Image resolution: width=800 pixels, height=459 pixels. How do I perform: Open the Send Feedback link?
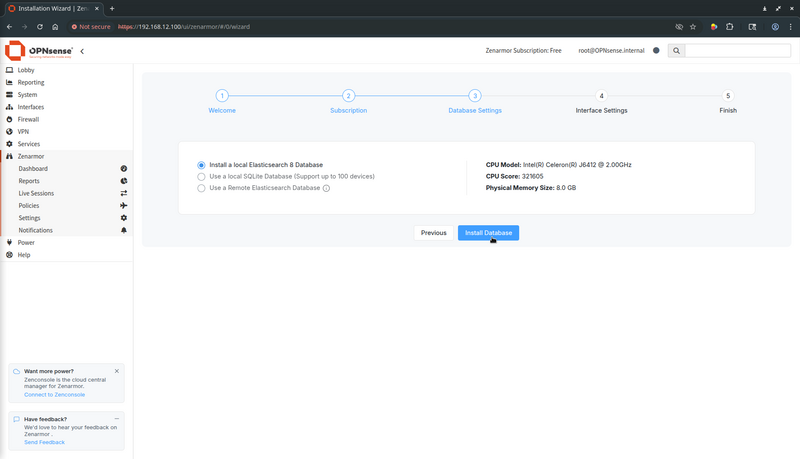(44, 442)
